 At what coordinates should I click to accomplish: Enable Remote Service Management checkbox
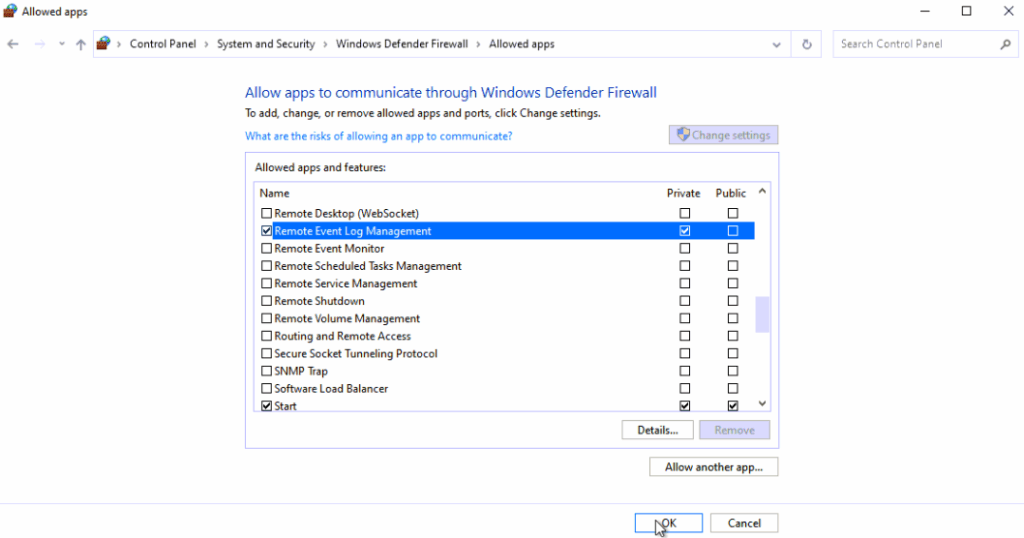(x=266, y=283)
